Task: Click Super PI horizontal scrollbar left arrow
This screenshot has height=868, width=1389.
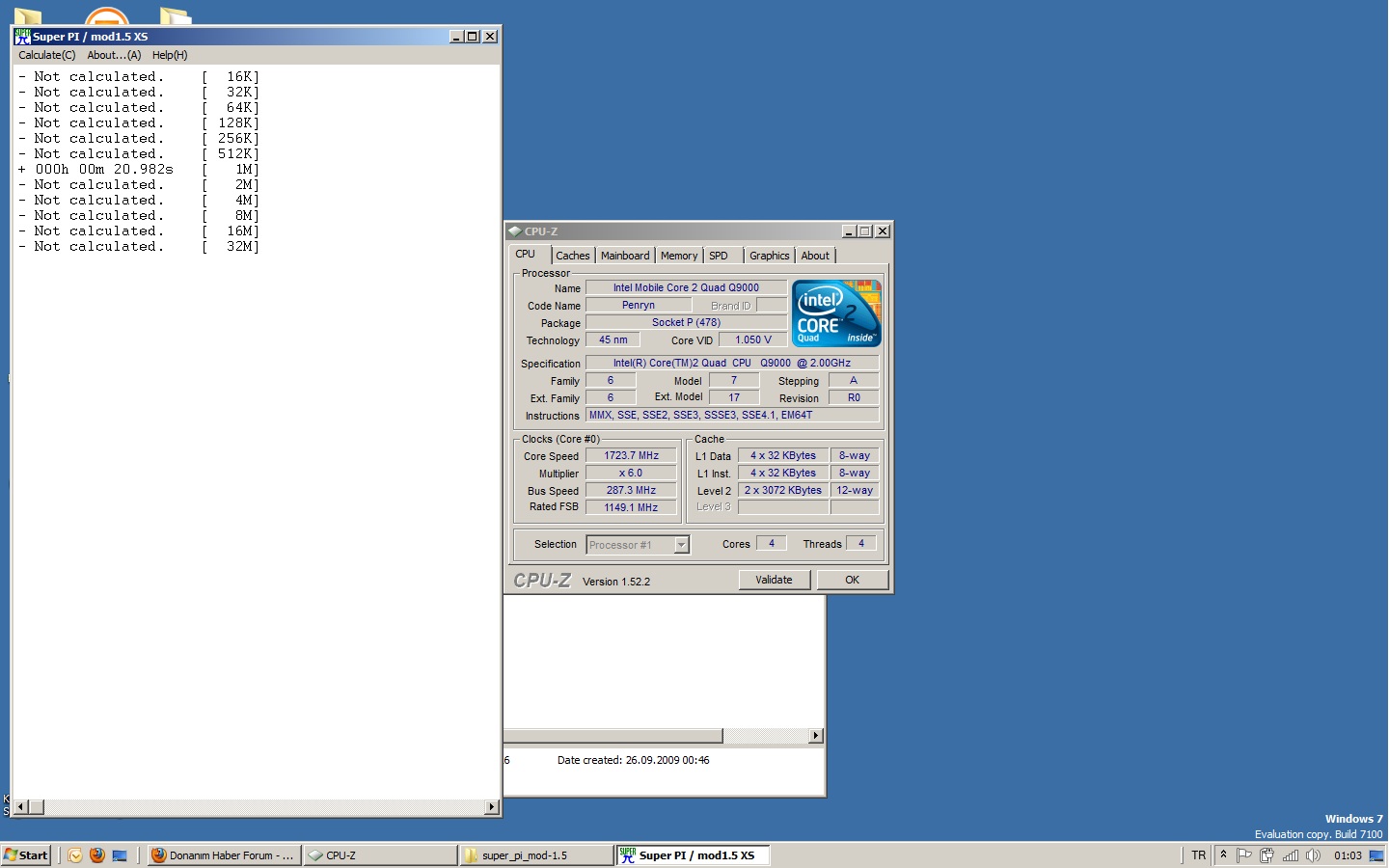Action: (x=21, y=807)
